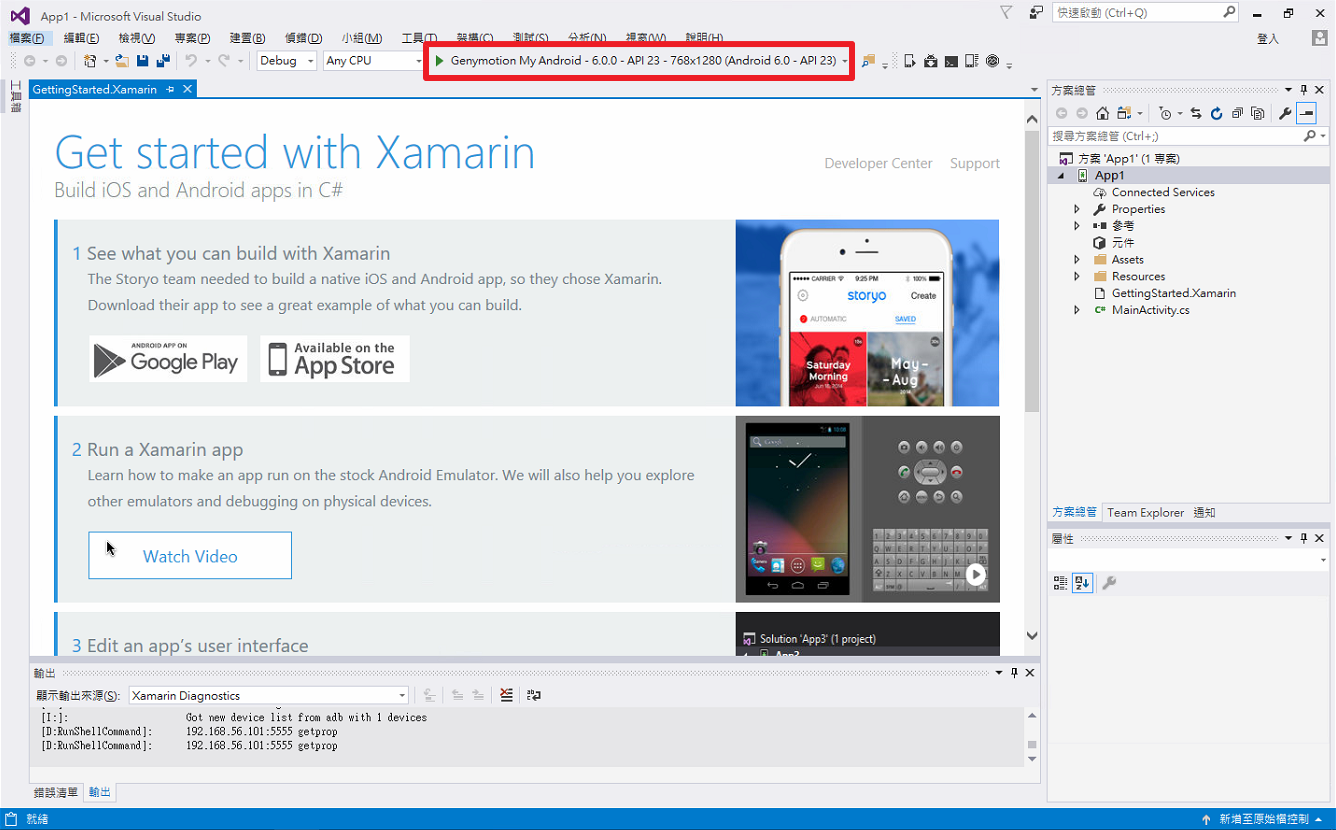Click the Home icon in Solution Explorer
This screenshot has width=1336, height=830.
[x=1102, y=113]
